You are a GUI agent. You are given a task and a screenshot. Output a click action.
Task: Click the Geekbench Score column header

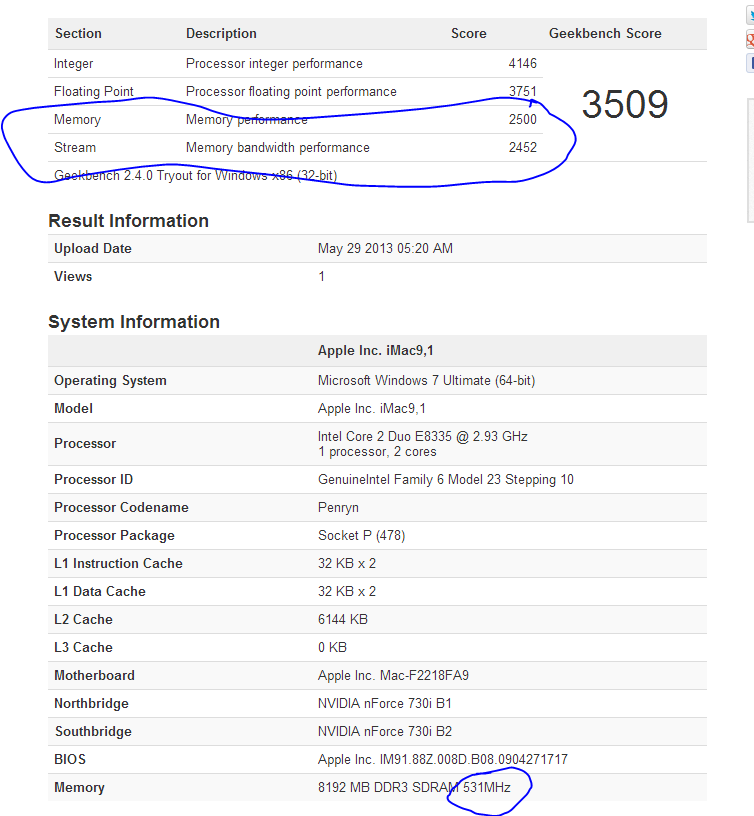tap(605, 33)
